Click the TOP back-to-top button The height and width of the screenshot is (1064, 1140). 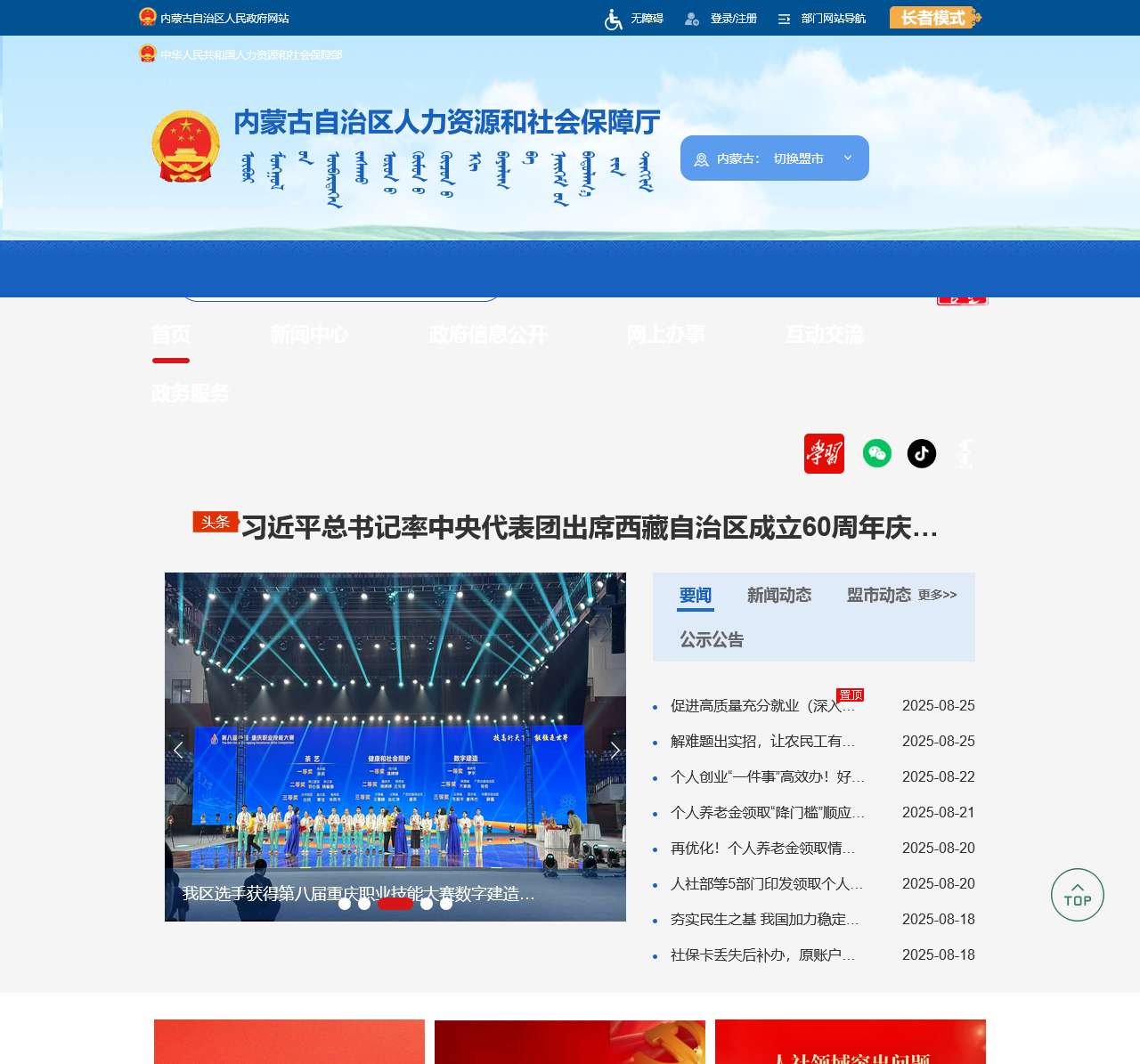point(1077,895)
